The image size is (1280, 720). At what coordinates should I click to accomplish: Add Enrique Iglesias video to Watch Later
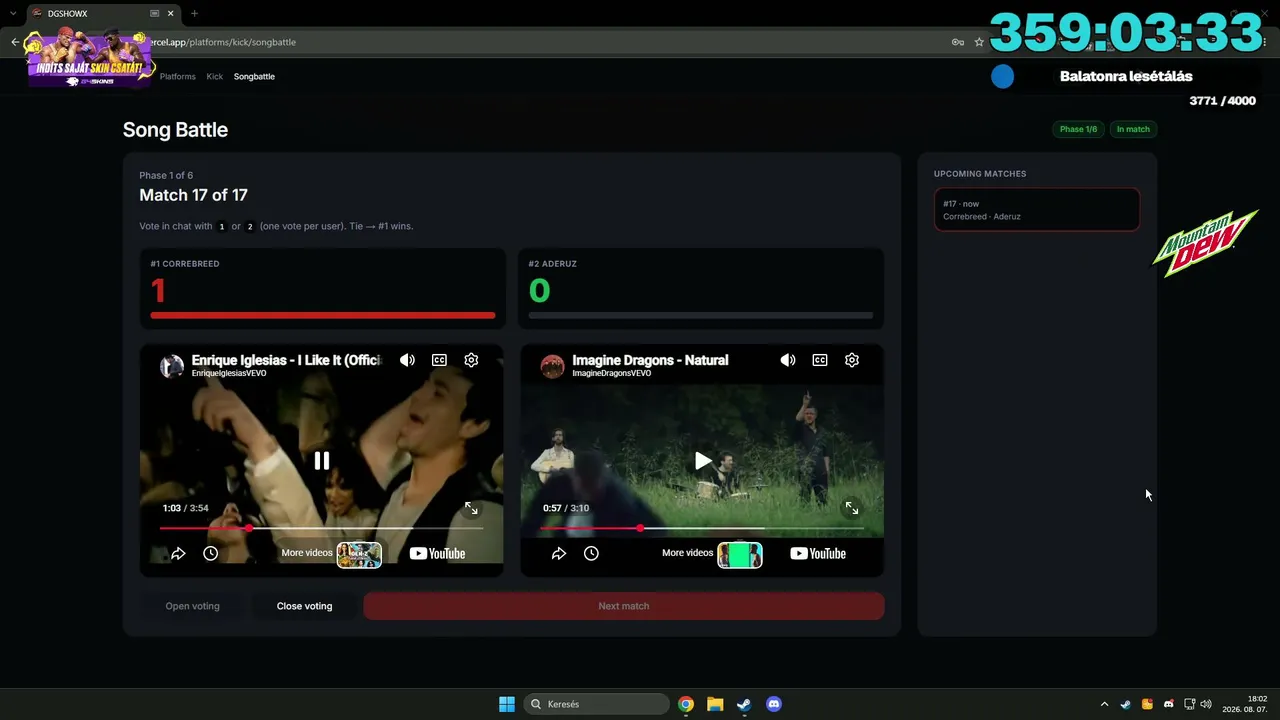(210, 553)
